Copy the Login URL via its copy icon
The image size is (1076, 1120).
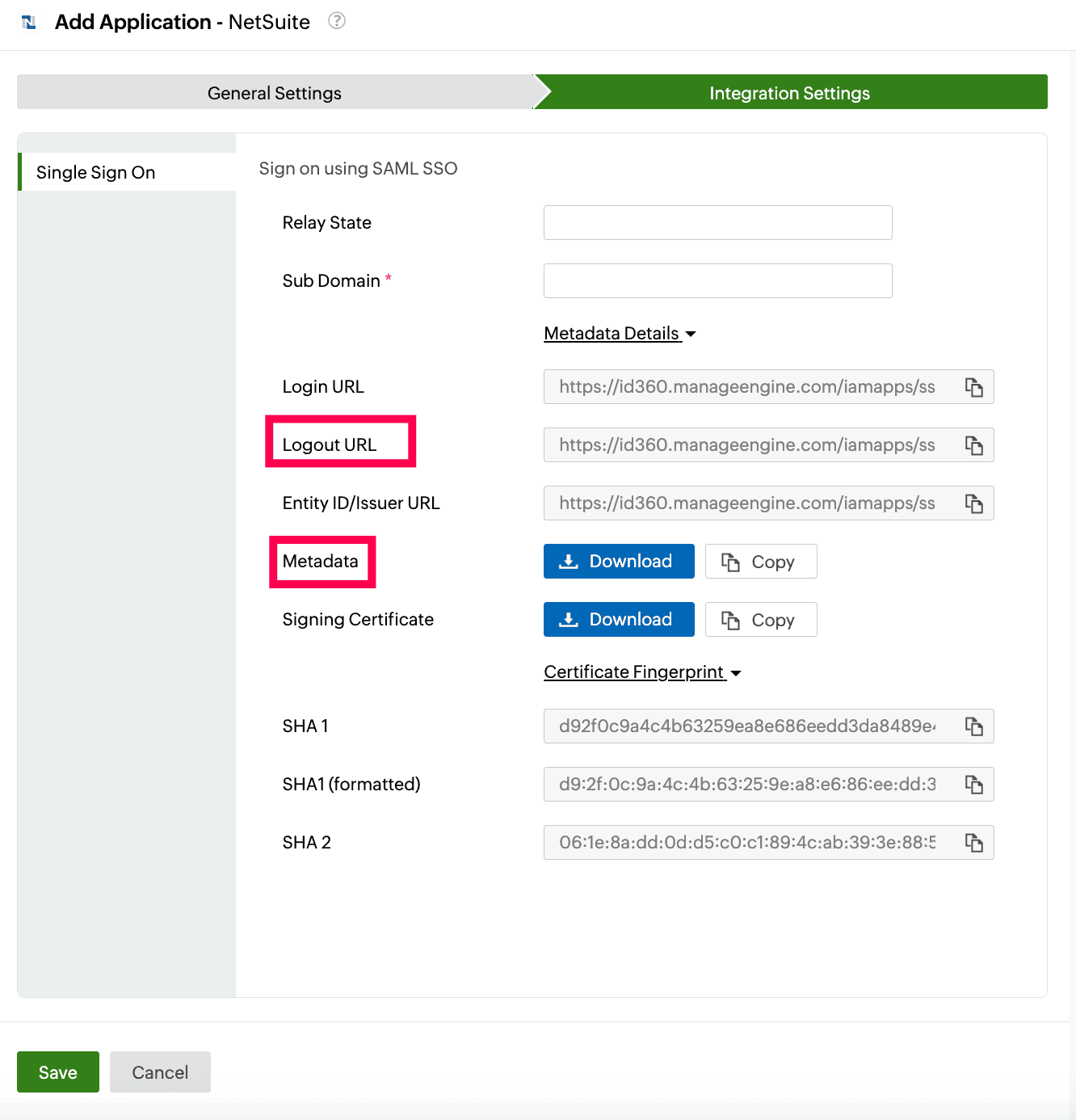coord(973,387)
